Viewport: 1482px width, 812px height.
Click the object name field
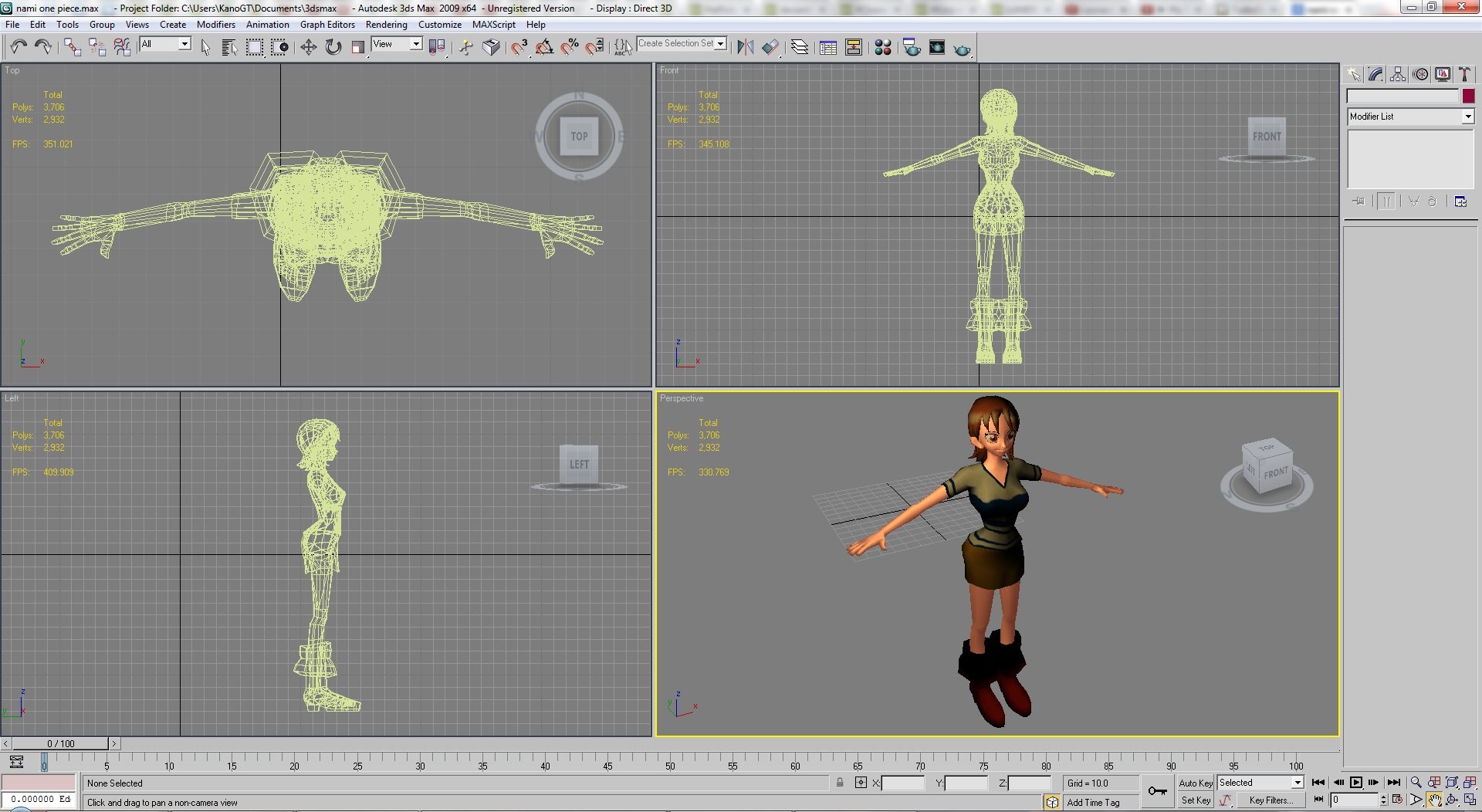tap(1402, 96)
